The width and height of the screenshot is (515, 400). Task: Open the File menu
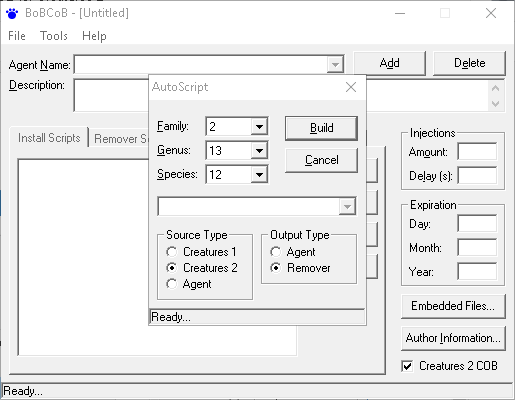click(x=17, y=36)
